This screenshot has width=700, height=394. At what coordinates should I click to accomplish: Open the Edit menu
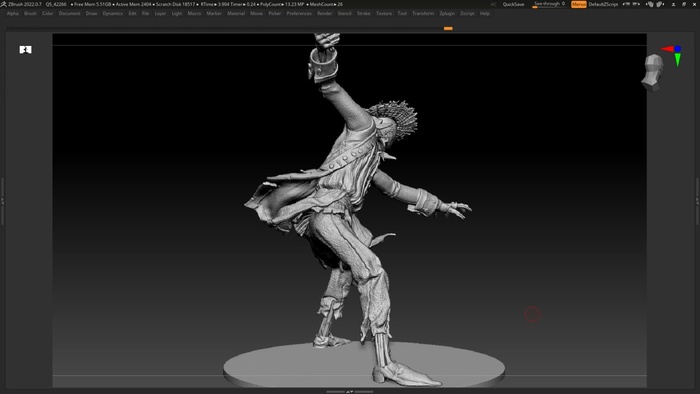[132, 13]
